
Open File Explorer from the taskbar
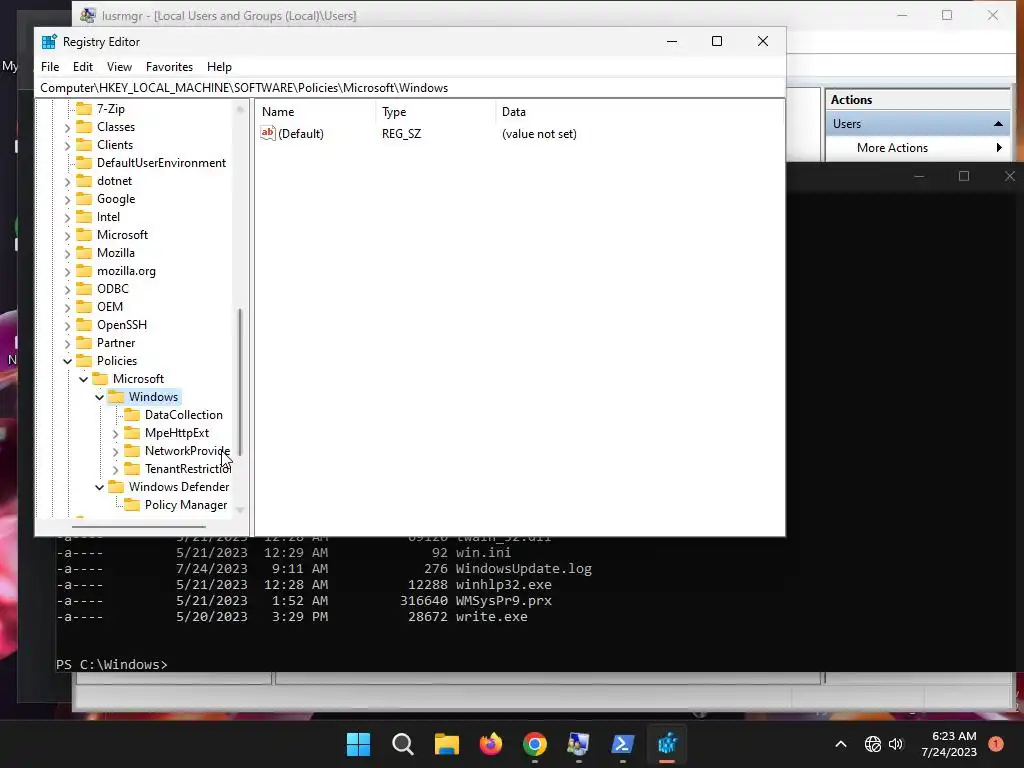tap(447, 744)
